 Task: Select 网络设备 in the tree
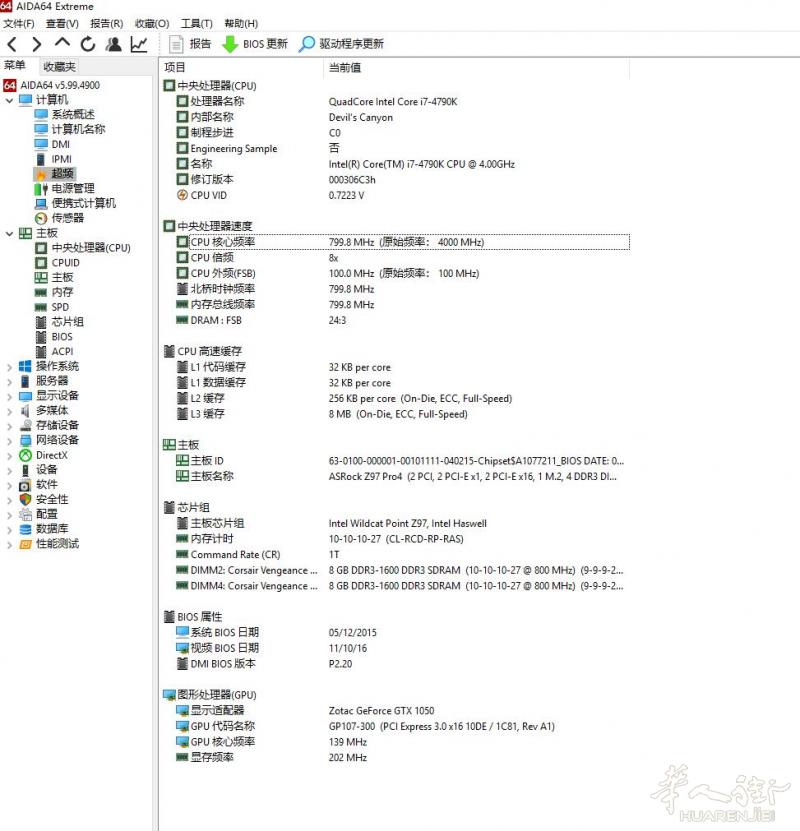tap(49, 441)
